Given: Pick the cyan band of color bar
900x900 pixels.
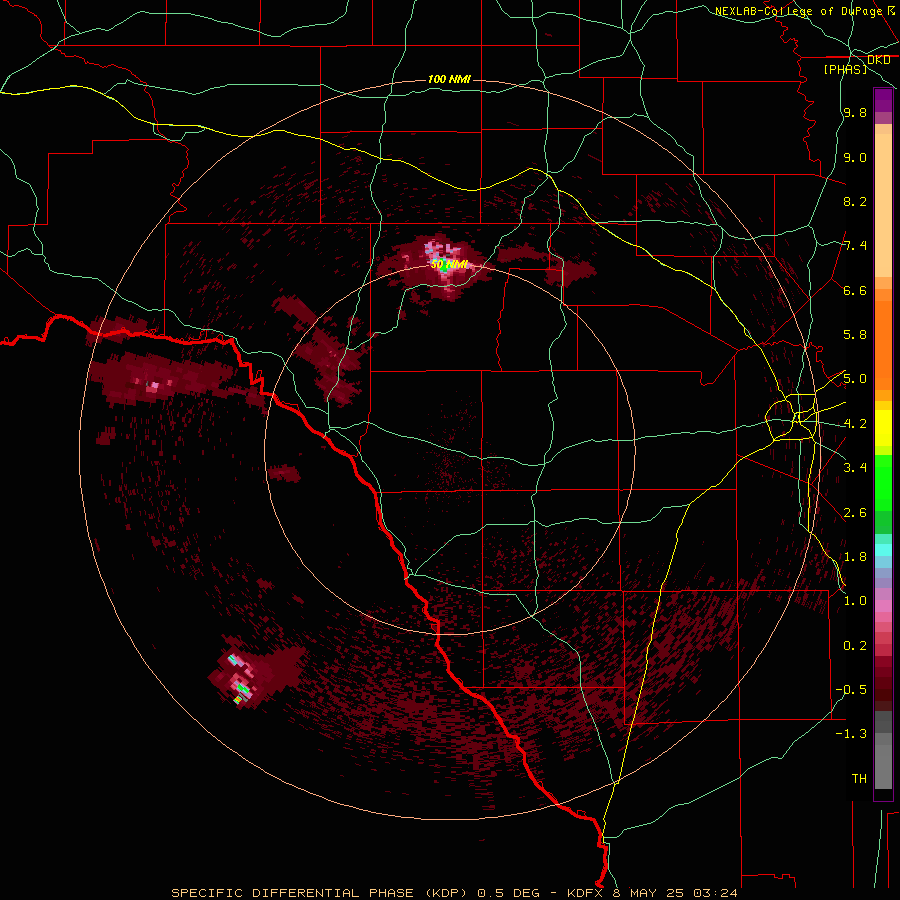Looking at the screenshot, I should (883, 549).
